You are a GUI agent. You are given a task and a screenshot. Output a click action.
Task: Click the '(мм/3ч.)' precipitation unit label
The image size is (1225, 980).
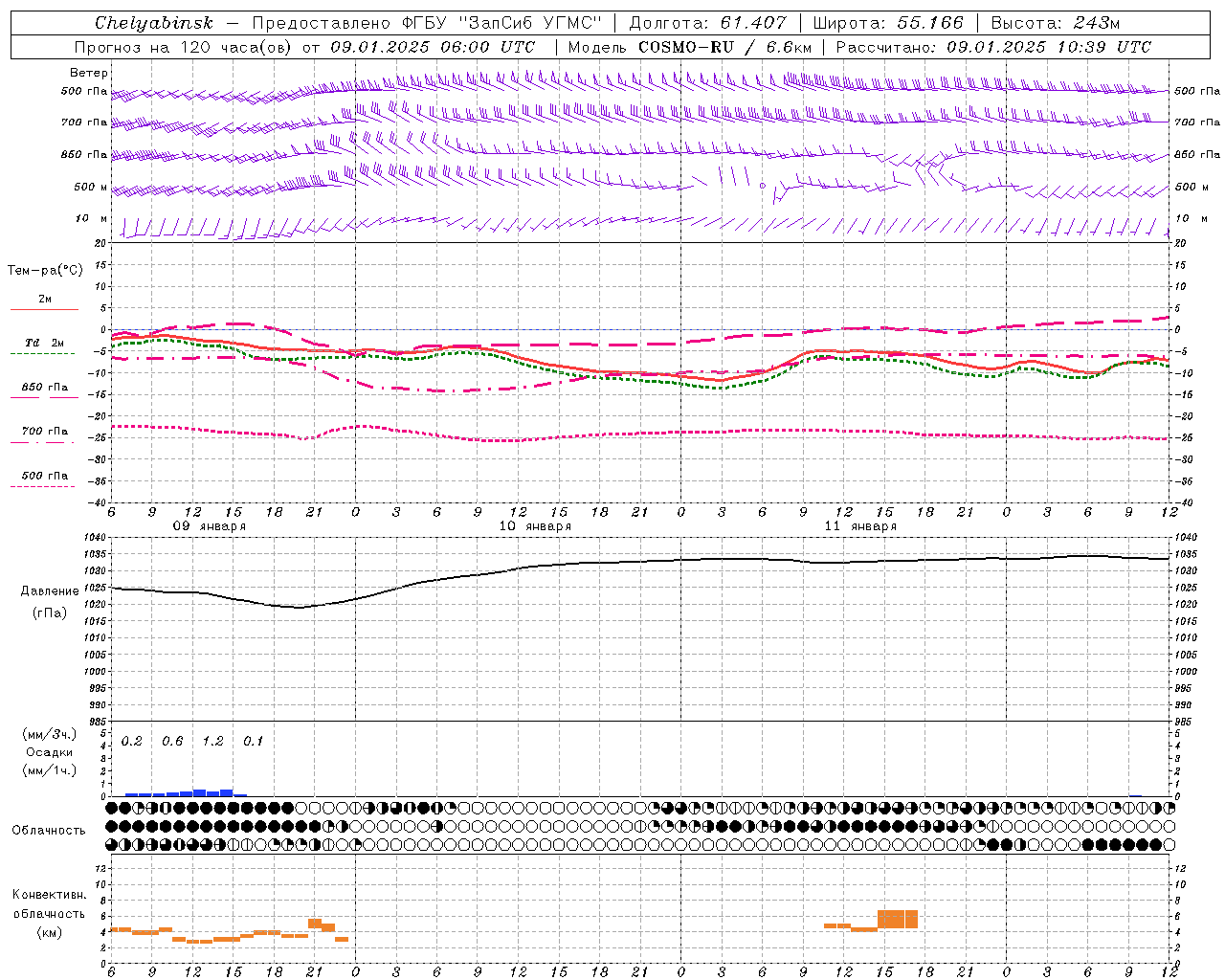50,734
